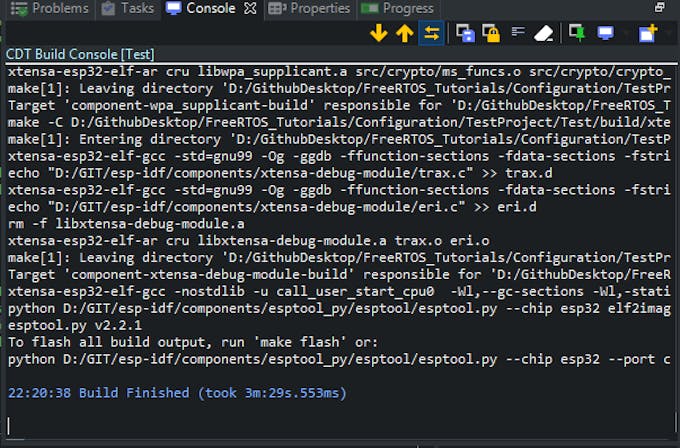Viewport: 680px width, 448px height.
Task: Click the Properties tab table icon
Action: 277,8
